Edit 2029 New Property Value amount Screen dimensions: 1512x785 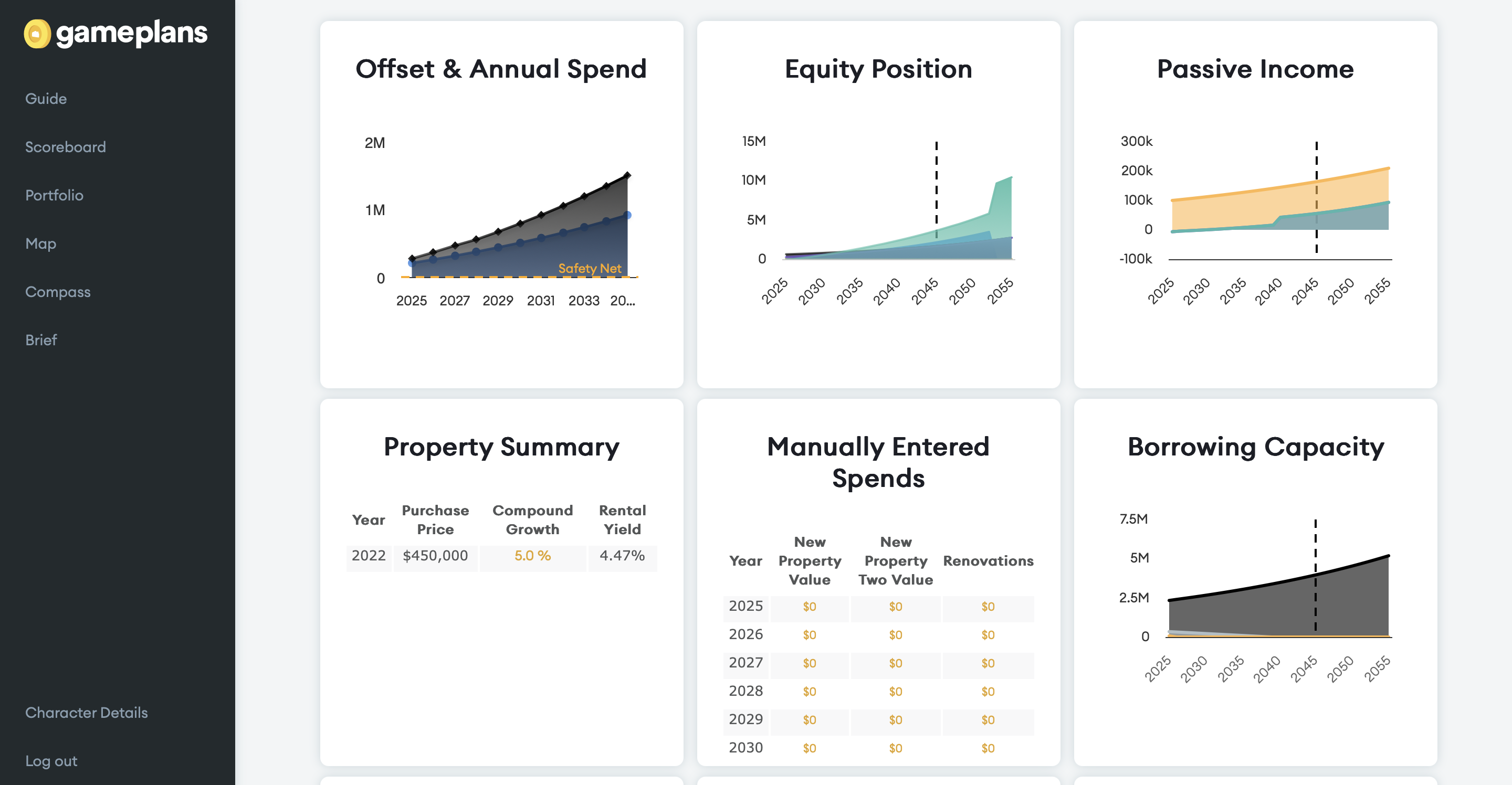[810, 720]
